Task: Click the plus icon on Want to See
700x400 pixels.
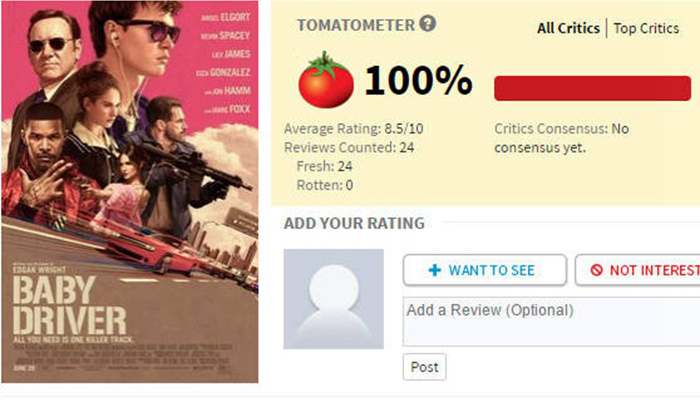Action: [x=434, y=270]
